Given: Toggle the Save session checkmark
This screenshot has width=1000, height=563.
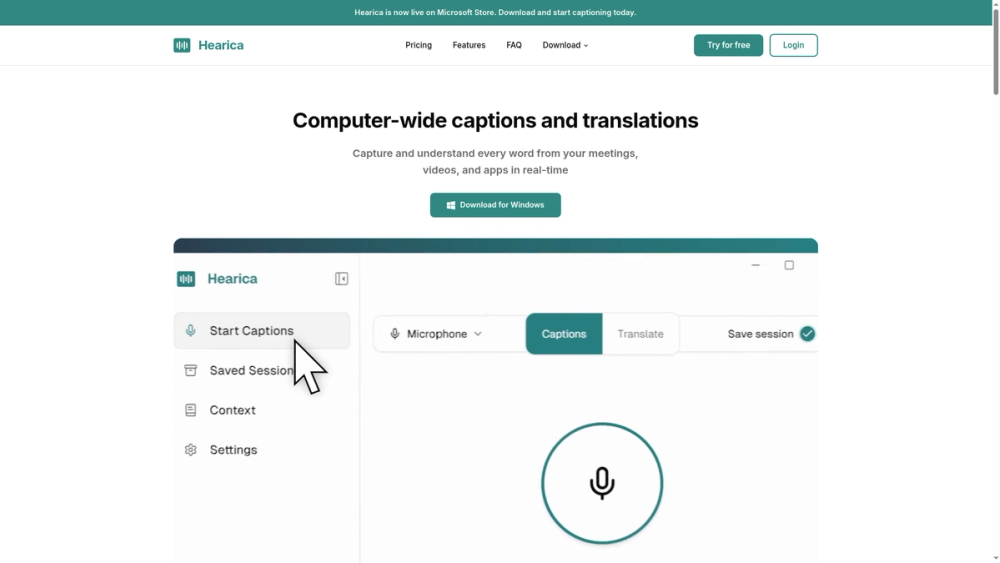Looking at the screenshot, I should pyautogui.click(x=807, y=334).
